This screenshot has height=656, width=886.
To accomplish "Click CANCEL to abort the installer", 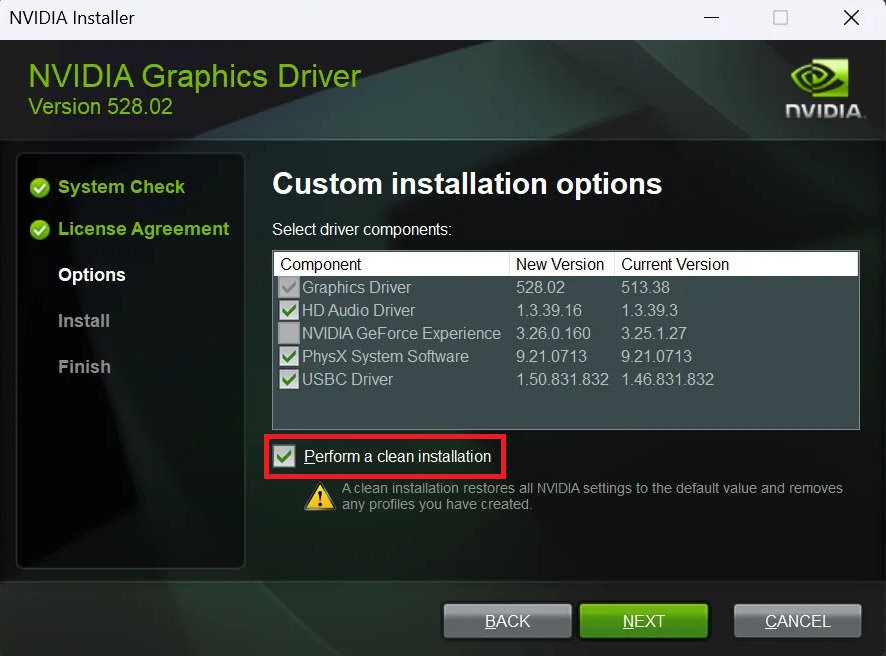I will 797,620.
